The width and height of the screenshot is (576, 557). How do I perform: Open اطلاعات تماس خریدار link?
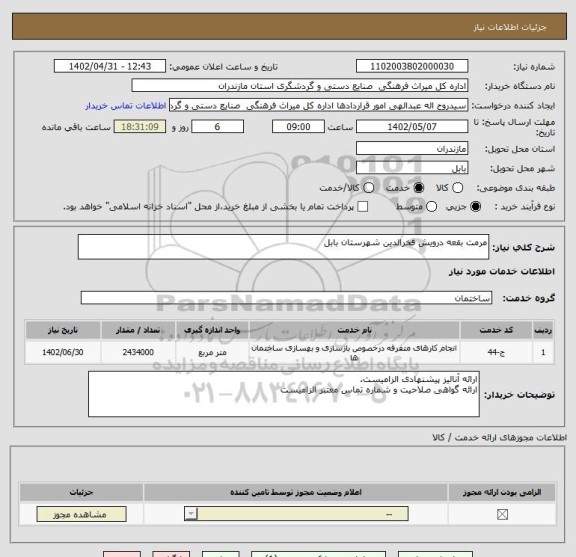[126, 106]
